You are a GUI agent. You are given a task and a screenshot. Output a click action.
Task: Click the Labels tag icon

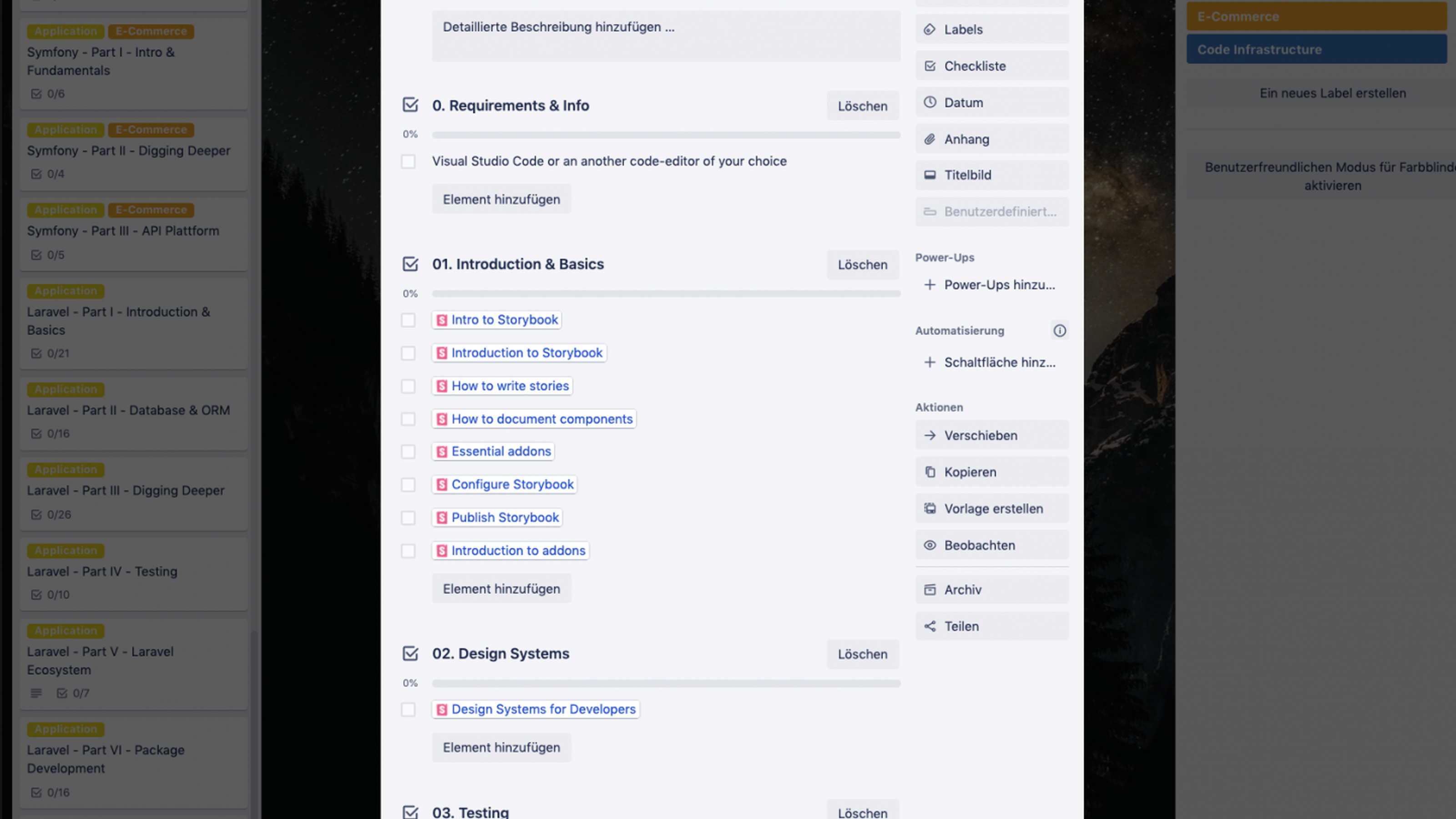click(929, 30)
